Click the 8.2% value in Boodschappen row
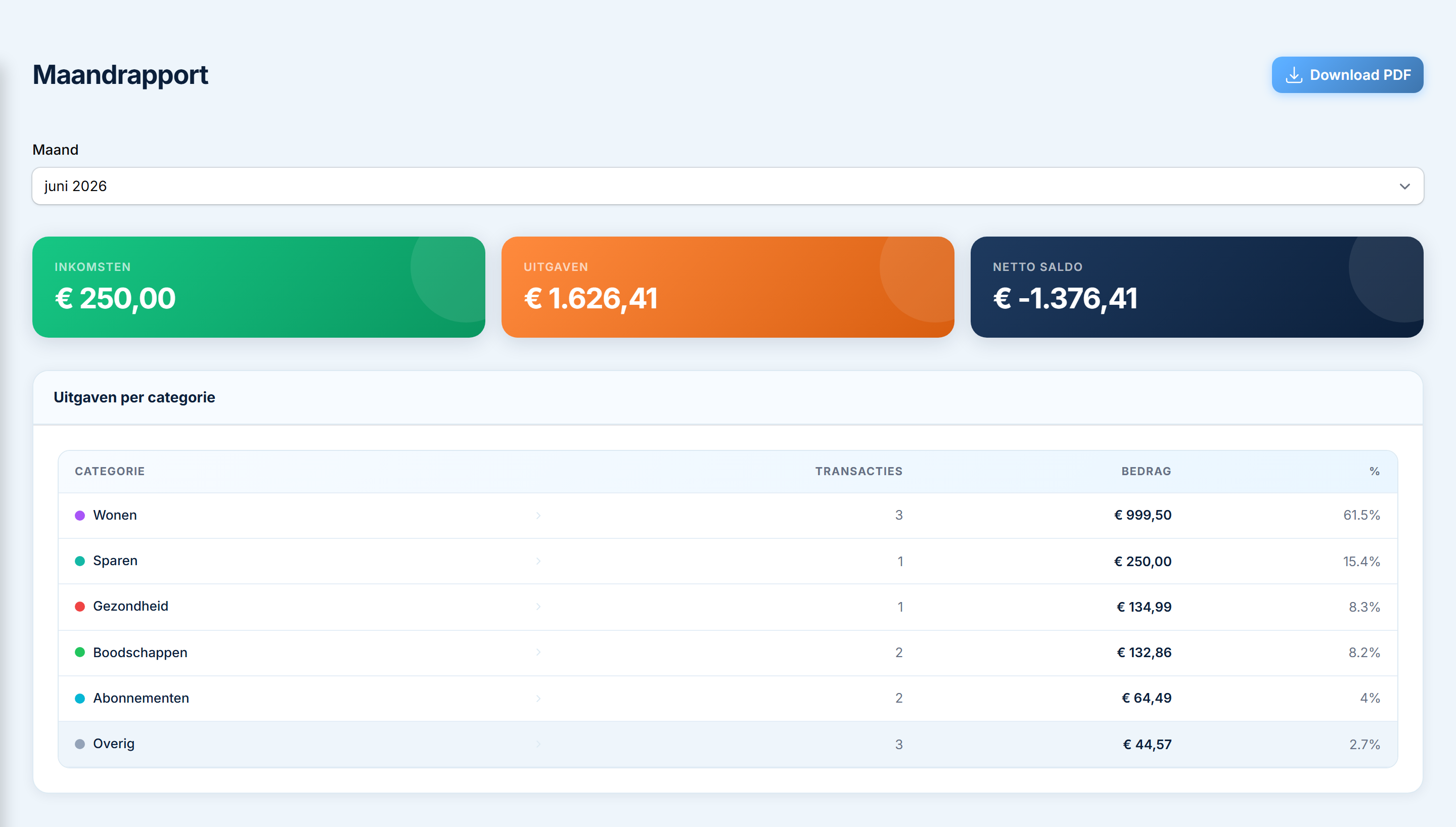Viewport: 1456px width, 827px height. point(1364,653)
